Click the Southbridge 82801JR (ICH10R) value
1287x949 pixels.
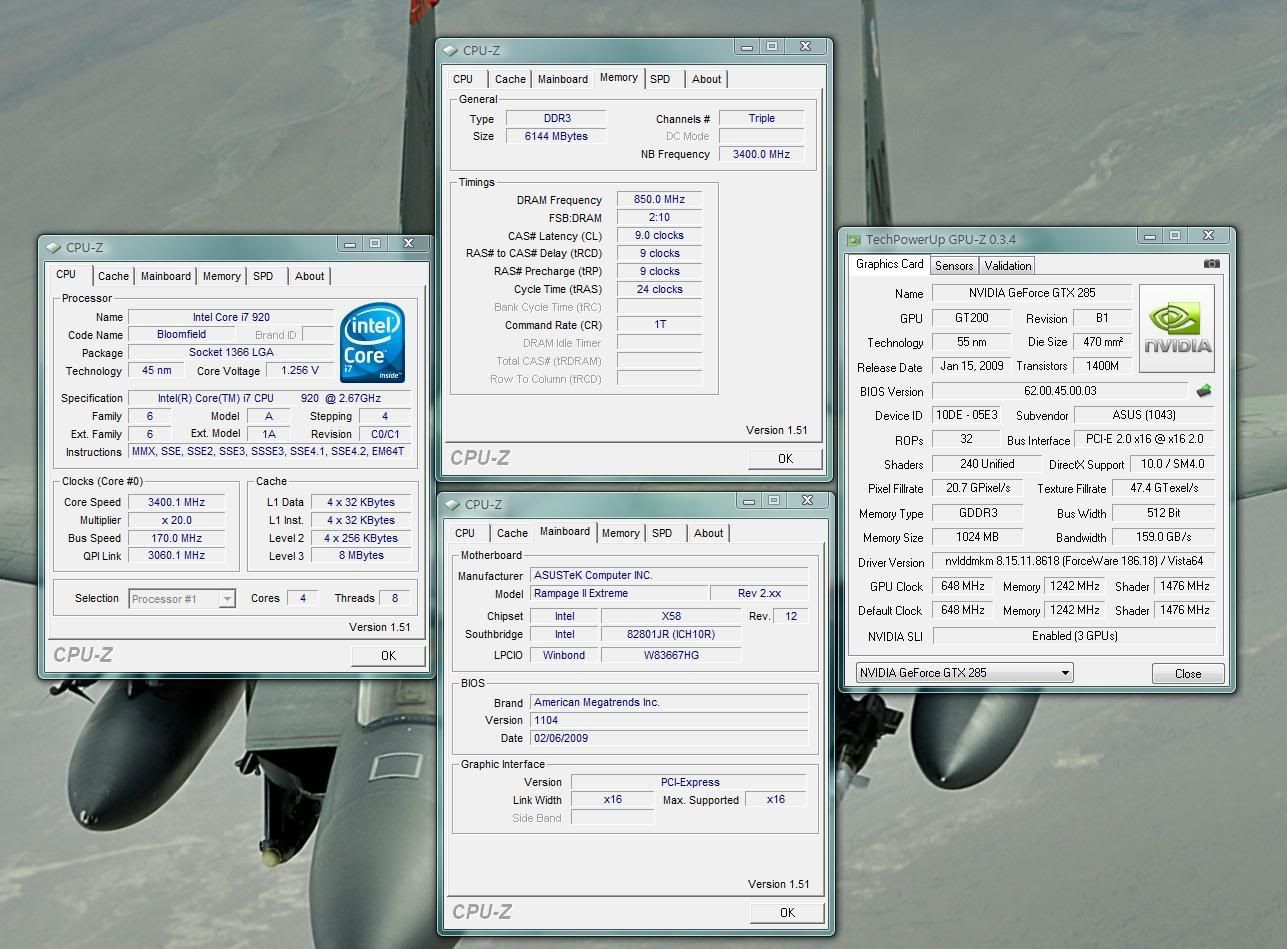[x=671, y=634]
